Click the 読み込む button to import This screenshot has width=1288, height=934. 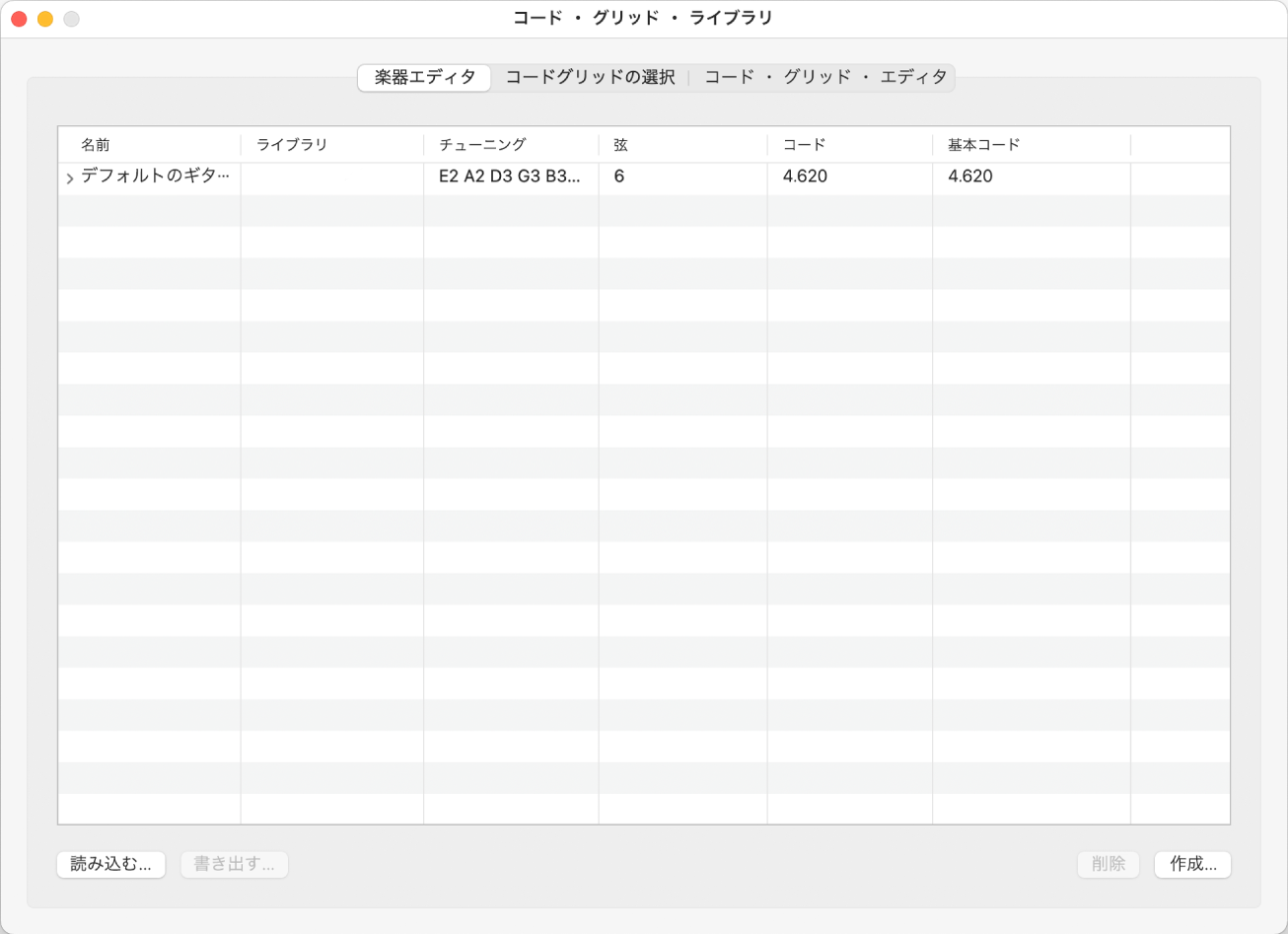tap(110, 864)
